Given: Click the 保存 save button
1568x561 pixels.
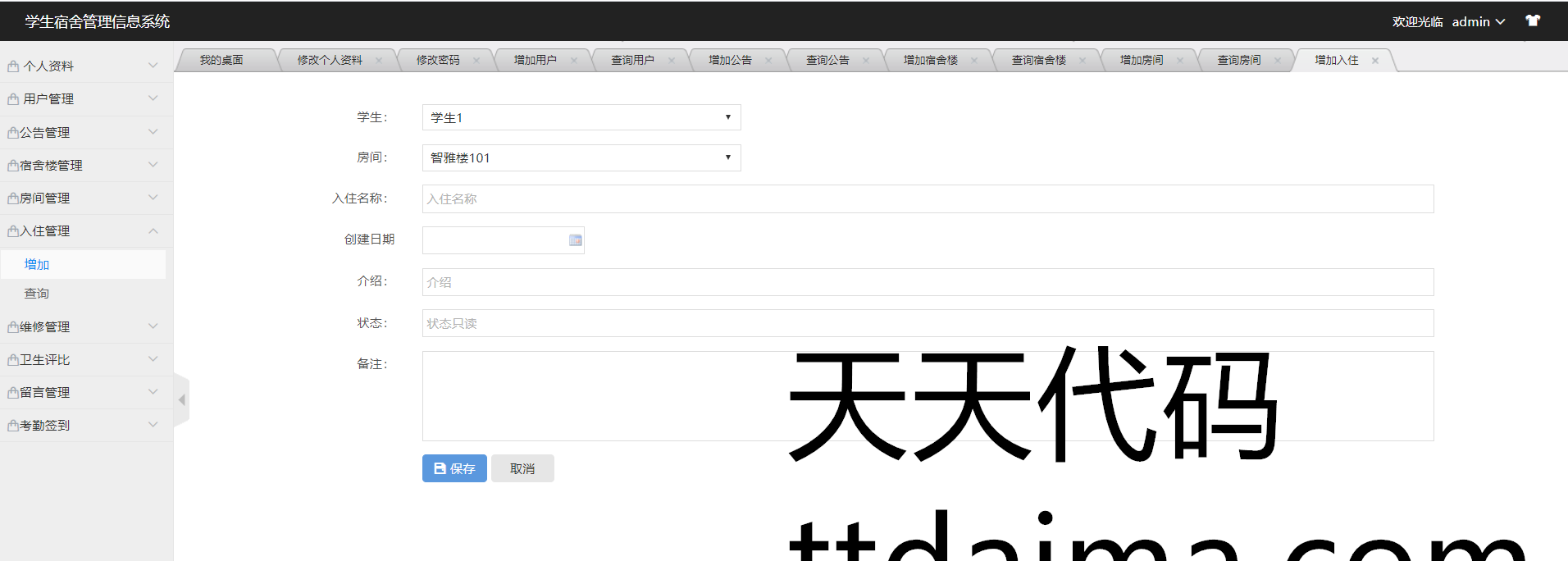Looking at the screenshot, I should click(x=454, y=468).
